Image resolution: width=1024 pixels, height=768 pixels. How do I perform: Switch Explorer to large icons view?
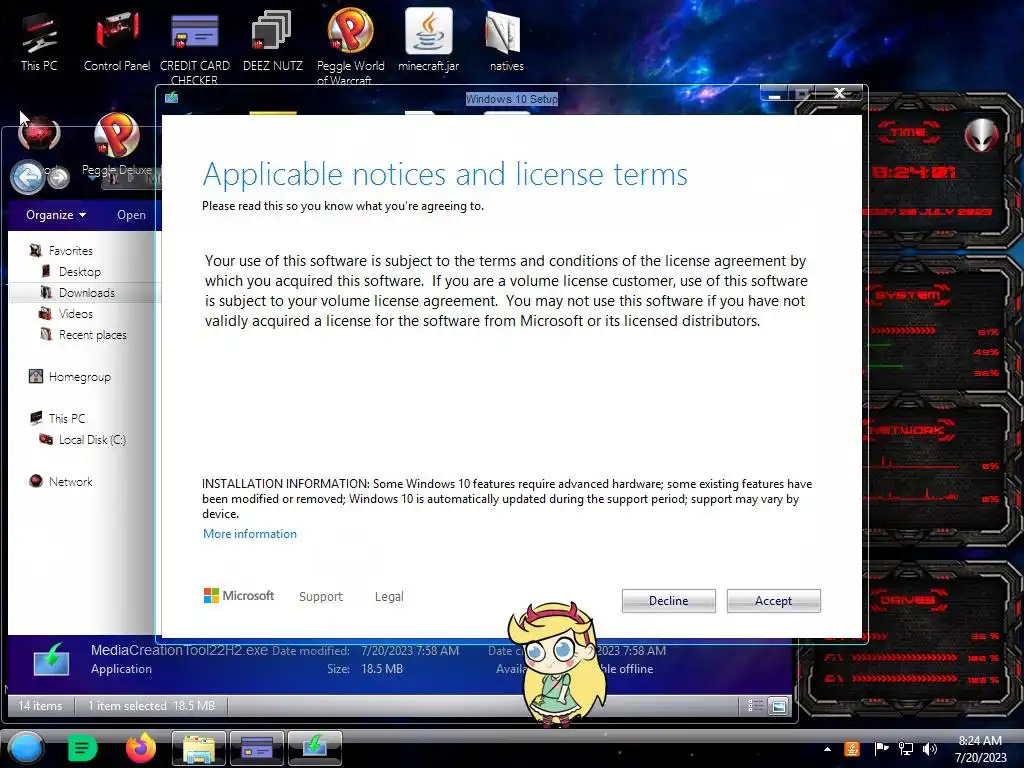click(778, 705)
